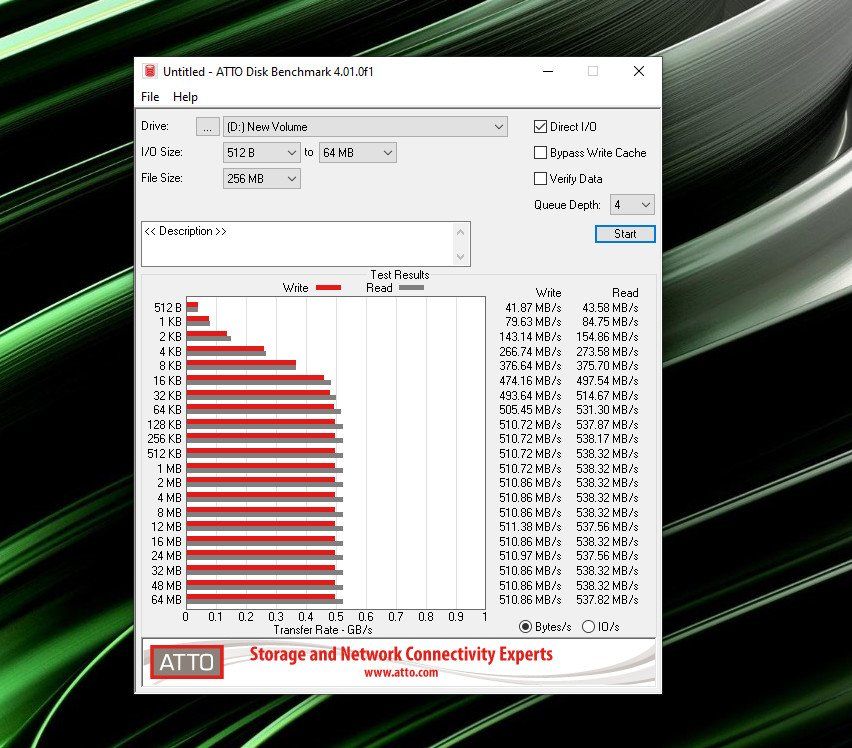The image size is (852, 748).
Task: Click inside the Description text box
Action: coord(298,244)
